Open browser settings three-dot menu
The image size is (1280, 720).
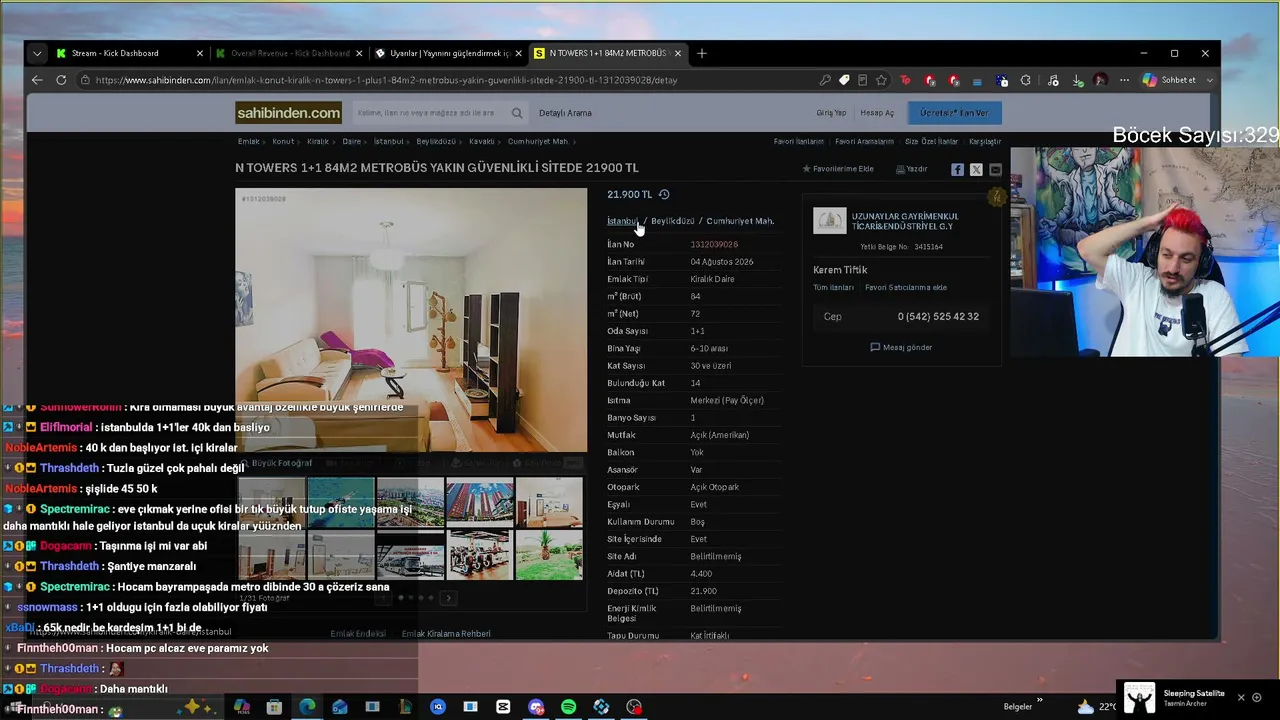(x=1124, y=80)
